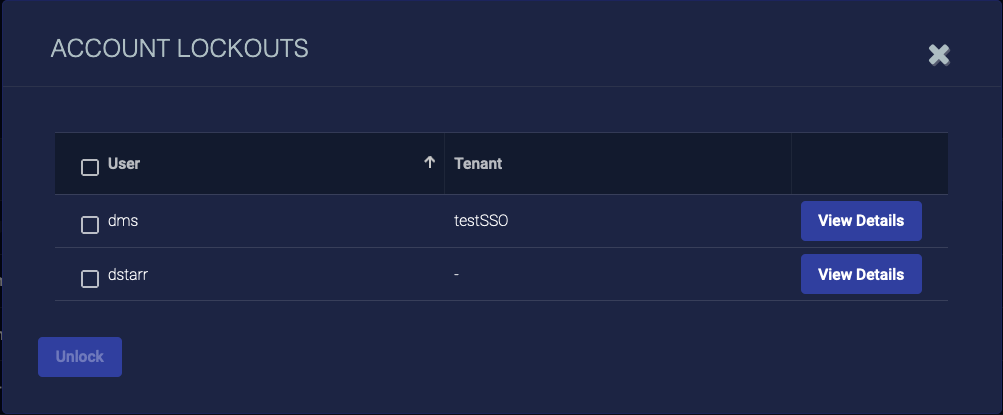Image resolution: width=1003 pixels, height=415 pixels.
Task: Close the Account Lockouts dialog
Action: pos(938,55)
